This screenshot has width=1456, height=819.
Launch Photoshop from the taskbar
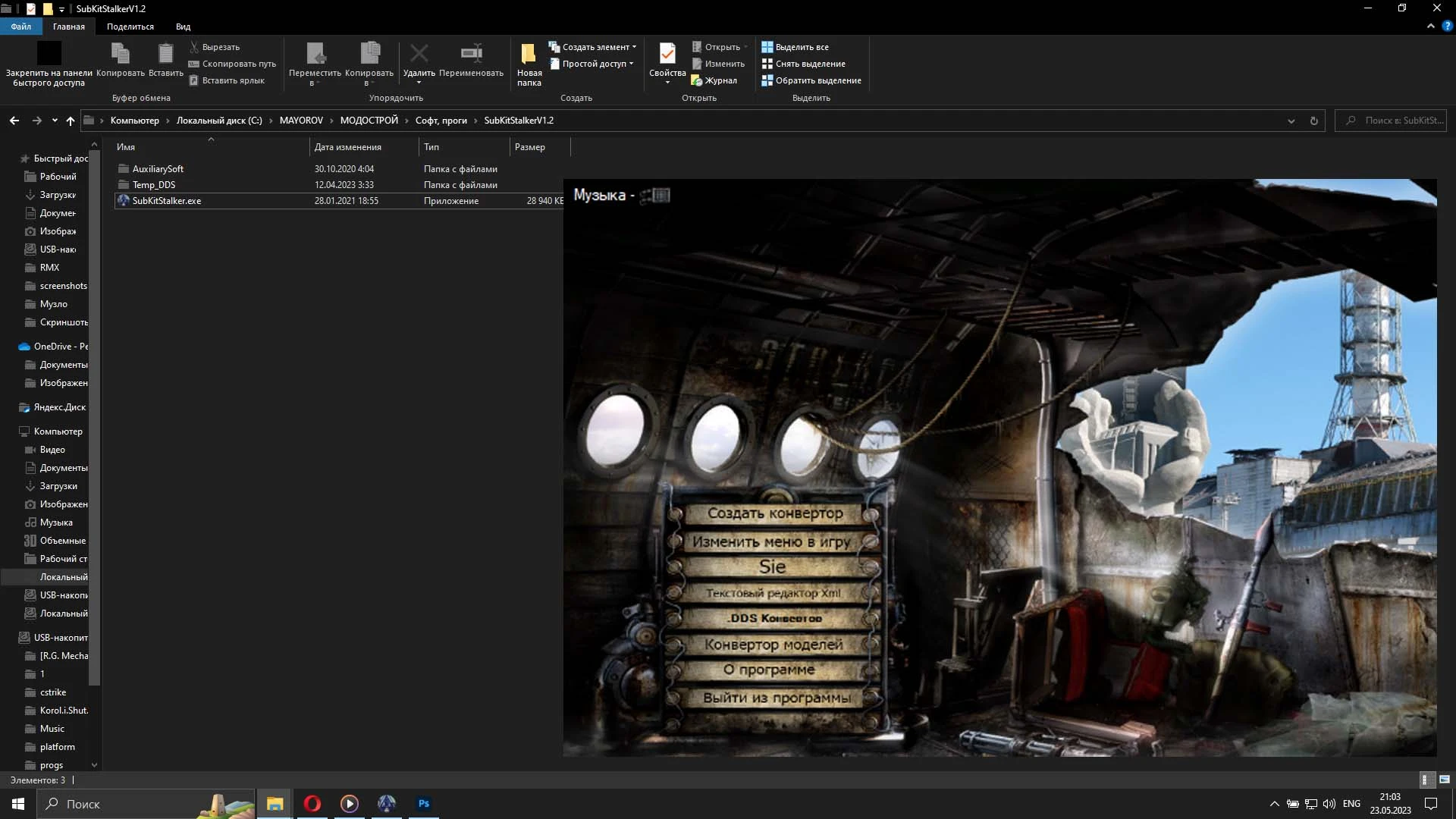point(423,804)
